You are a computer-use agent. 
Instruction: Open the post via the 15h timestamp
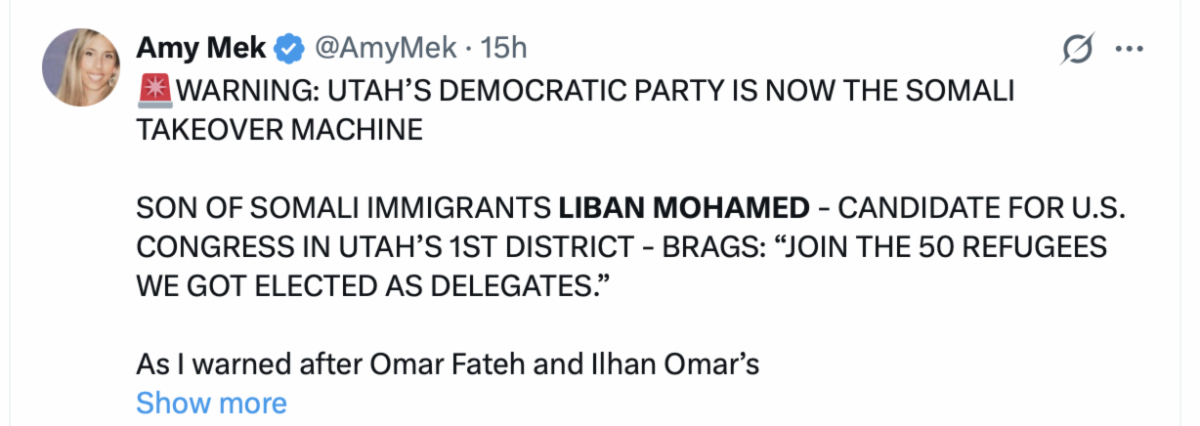(x=503, y=47)
